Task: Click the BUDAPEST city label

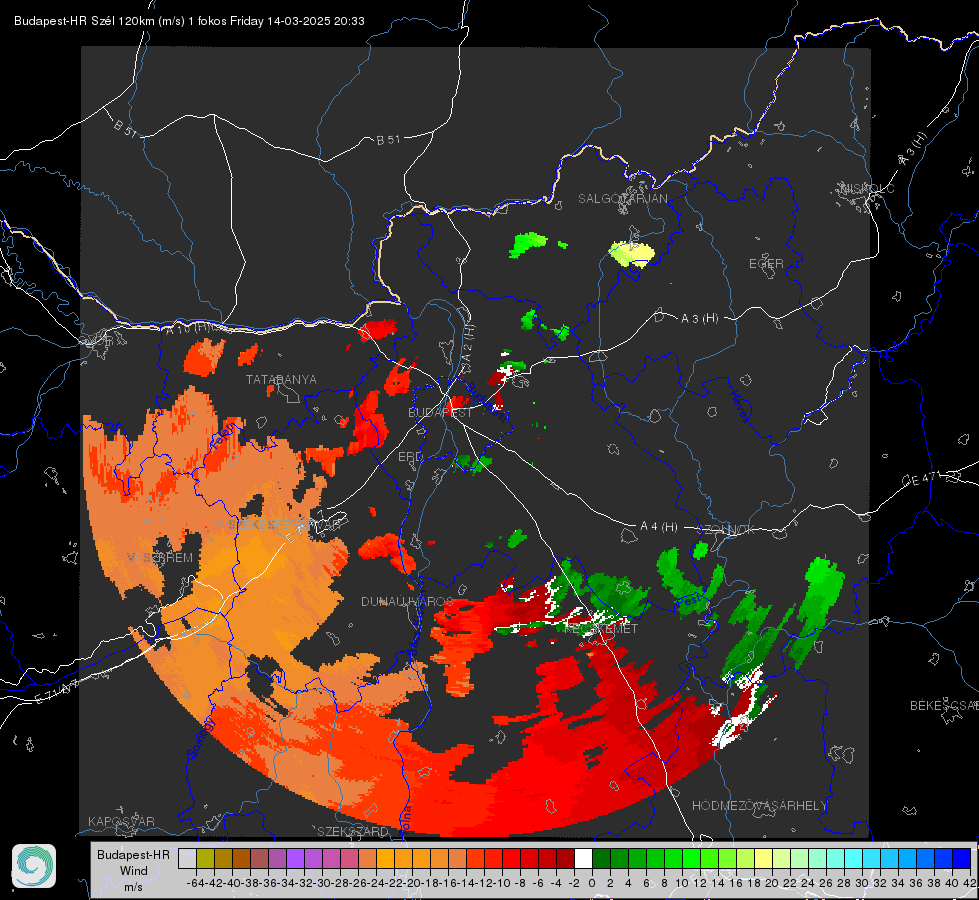Action: coord(440,413)
